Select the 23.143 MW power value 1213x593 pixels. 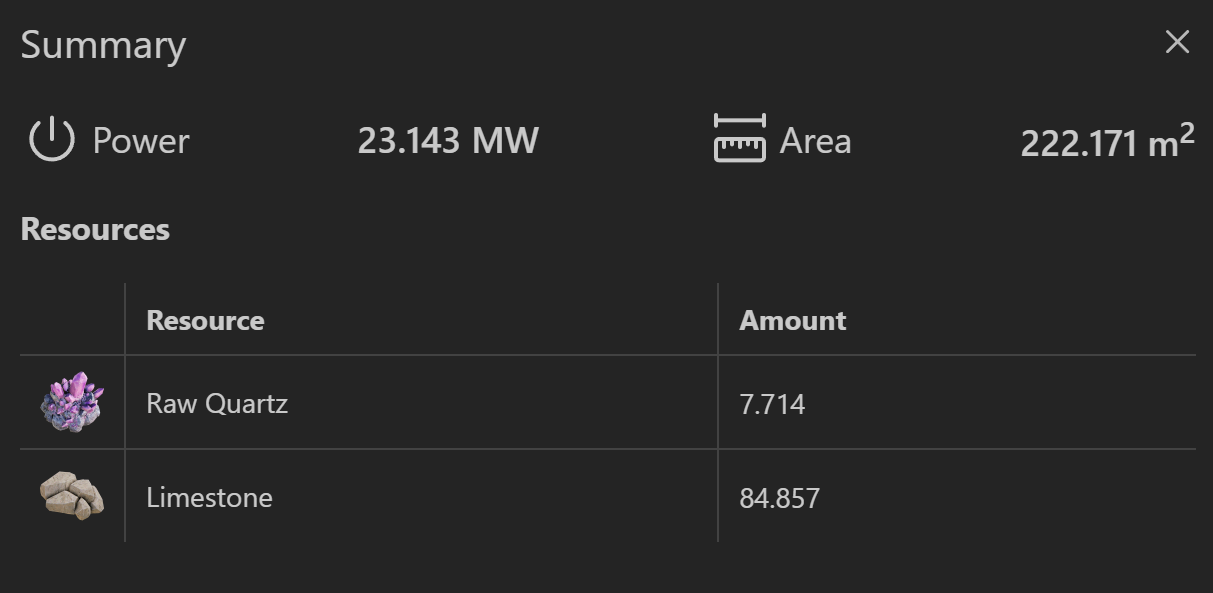[448, 141]
